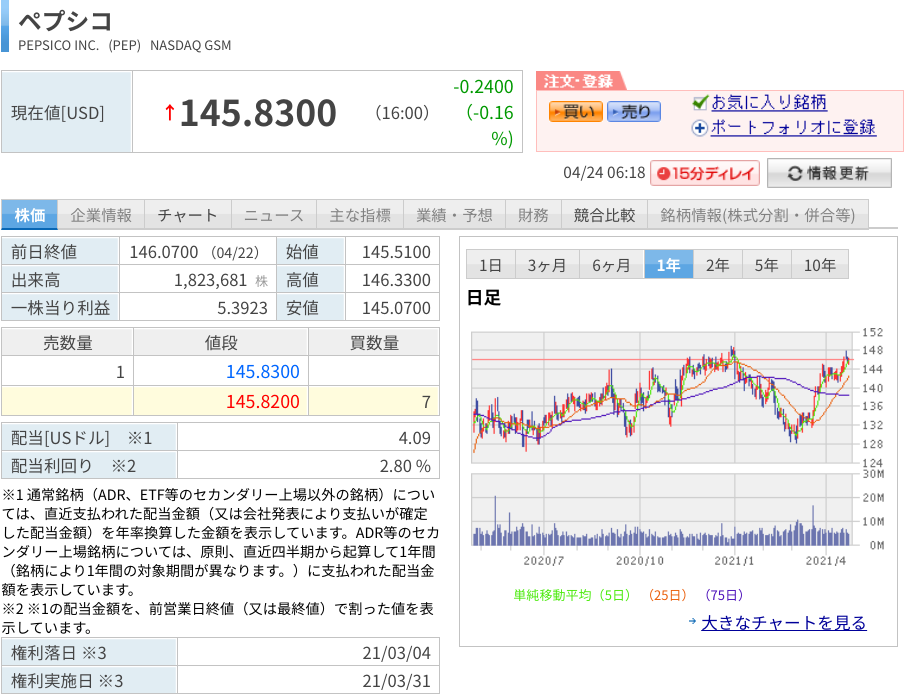Click the 前日終値 value 146.0700
Image resolution: width=907 pixels, height=698 pixels.
point(164,252)
